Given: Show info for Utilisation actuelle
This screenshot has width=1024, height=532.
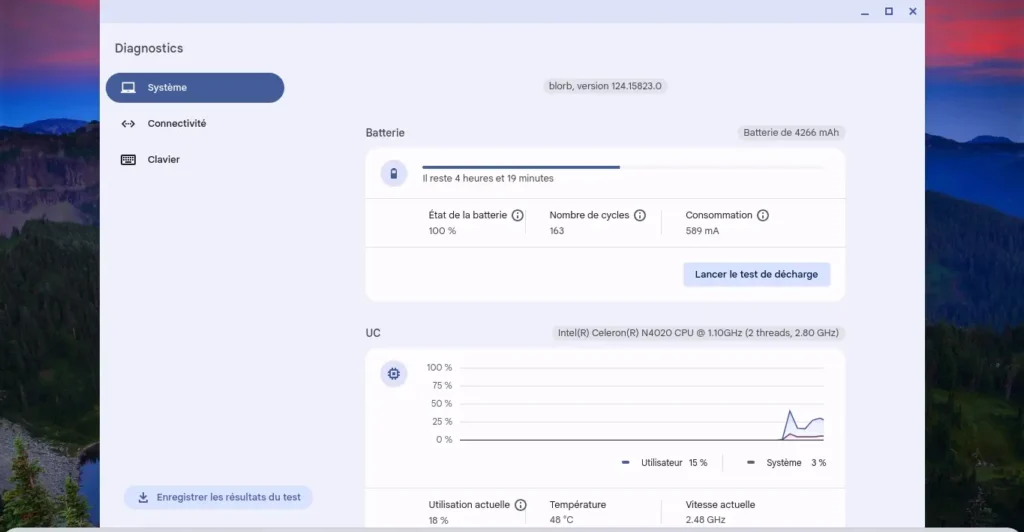Looking at the screenshot, I should pos(520,505).
